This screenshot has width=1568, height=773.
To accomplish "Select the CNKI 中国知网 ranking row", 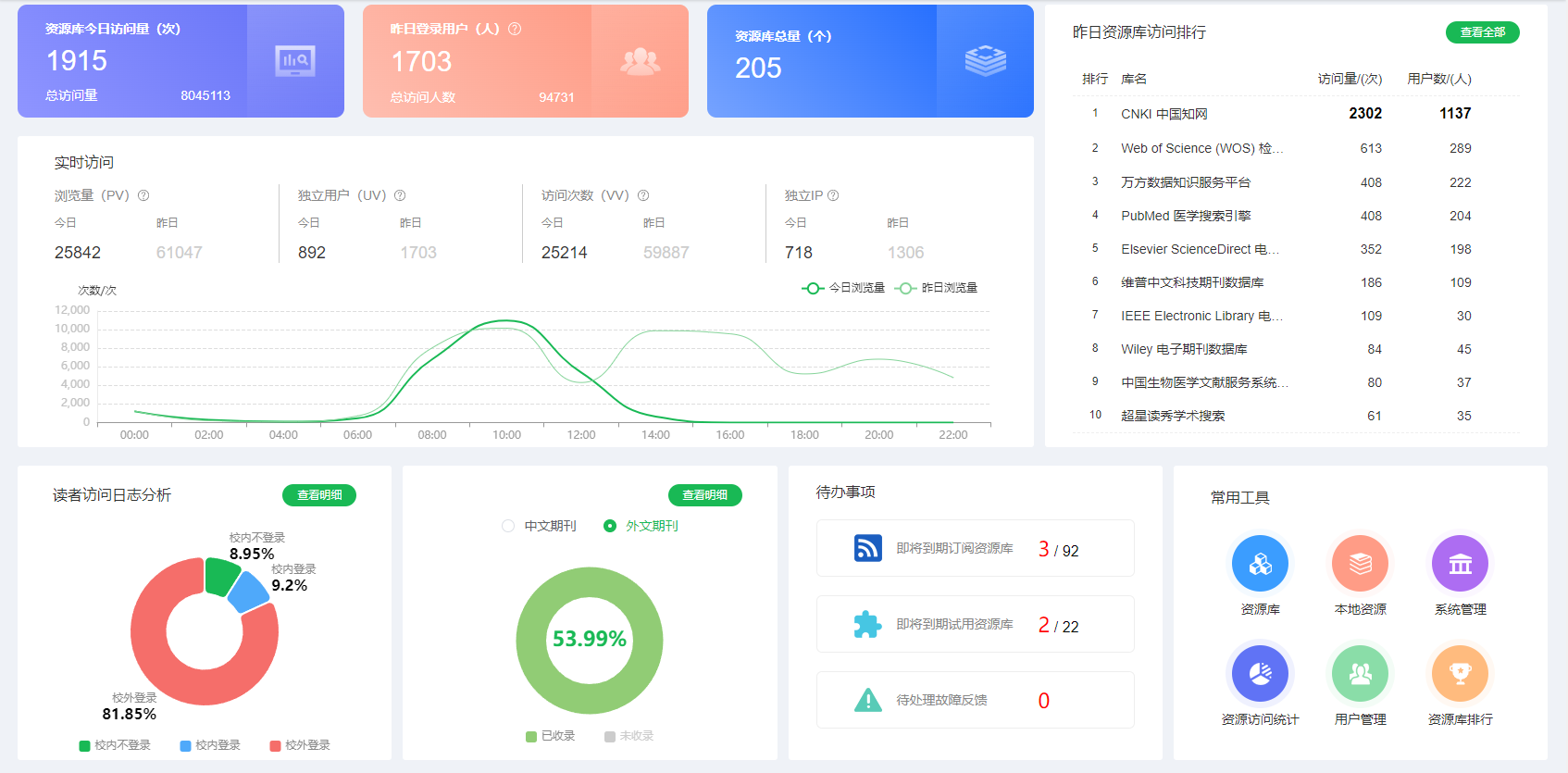I will click(1296, 114).
